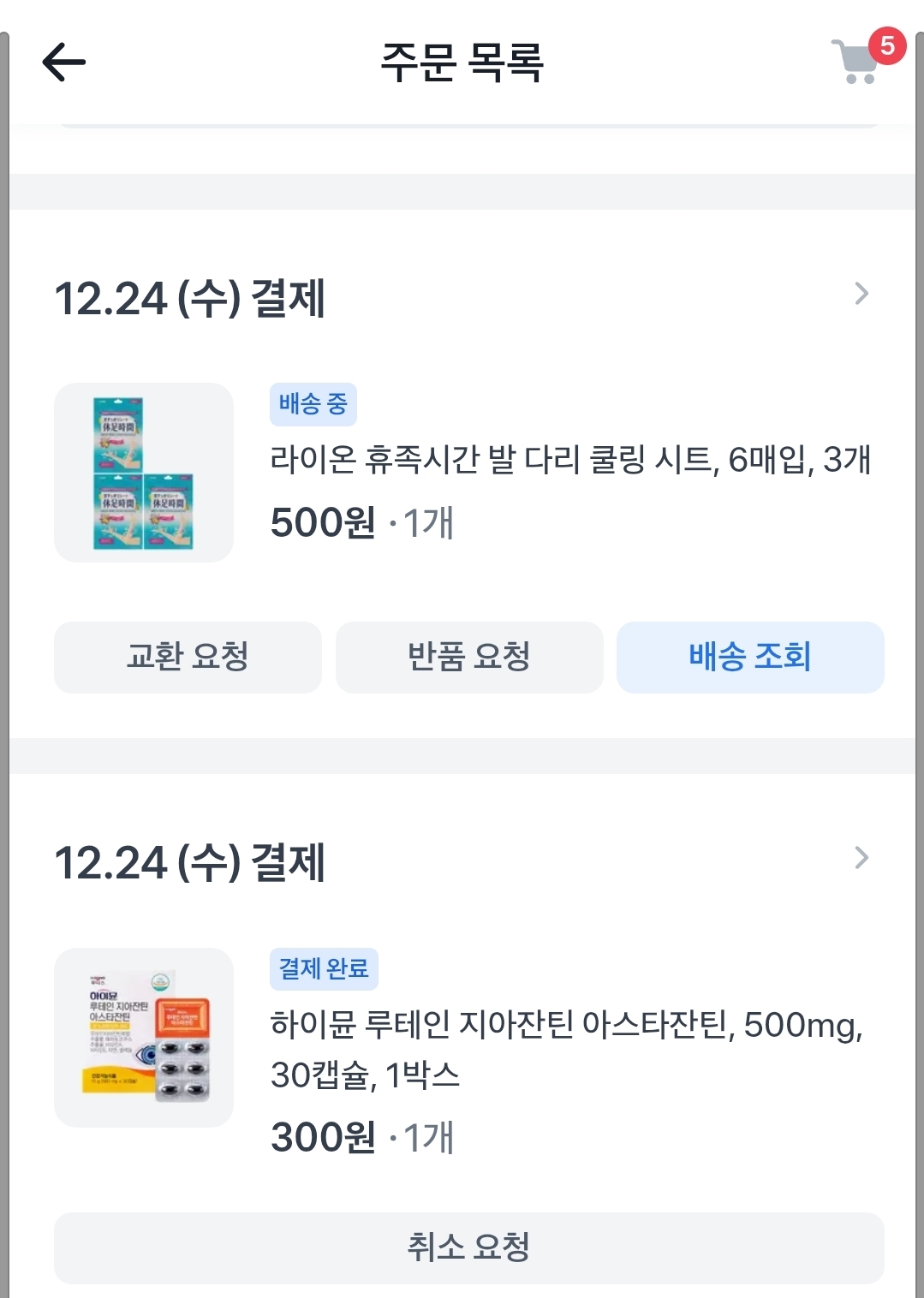Open the 하이뮨 루테인 product thumbnail
This screenshot has height=1298, width=924.
tap(144, 1038)
